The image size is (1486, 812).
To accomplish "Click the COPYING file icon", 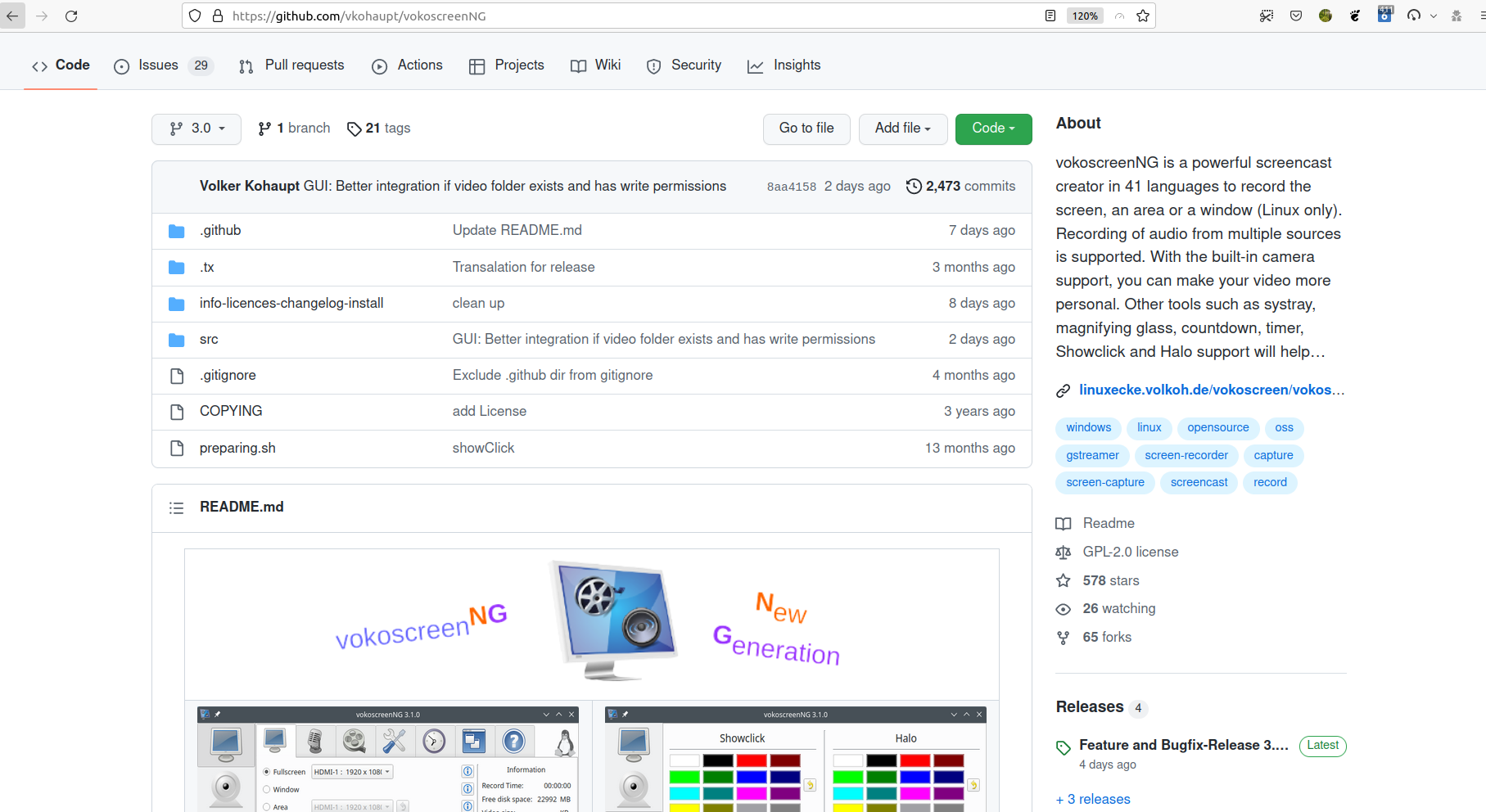I will pyautogui.click(x=176, y=412).
